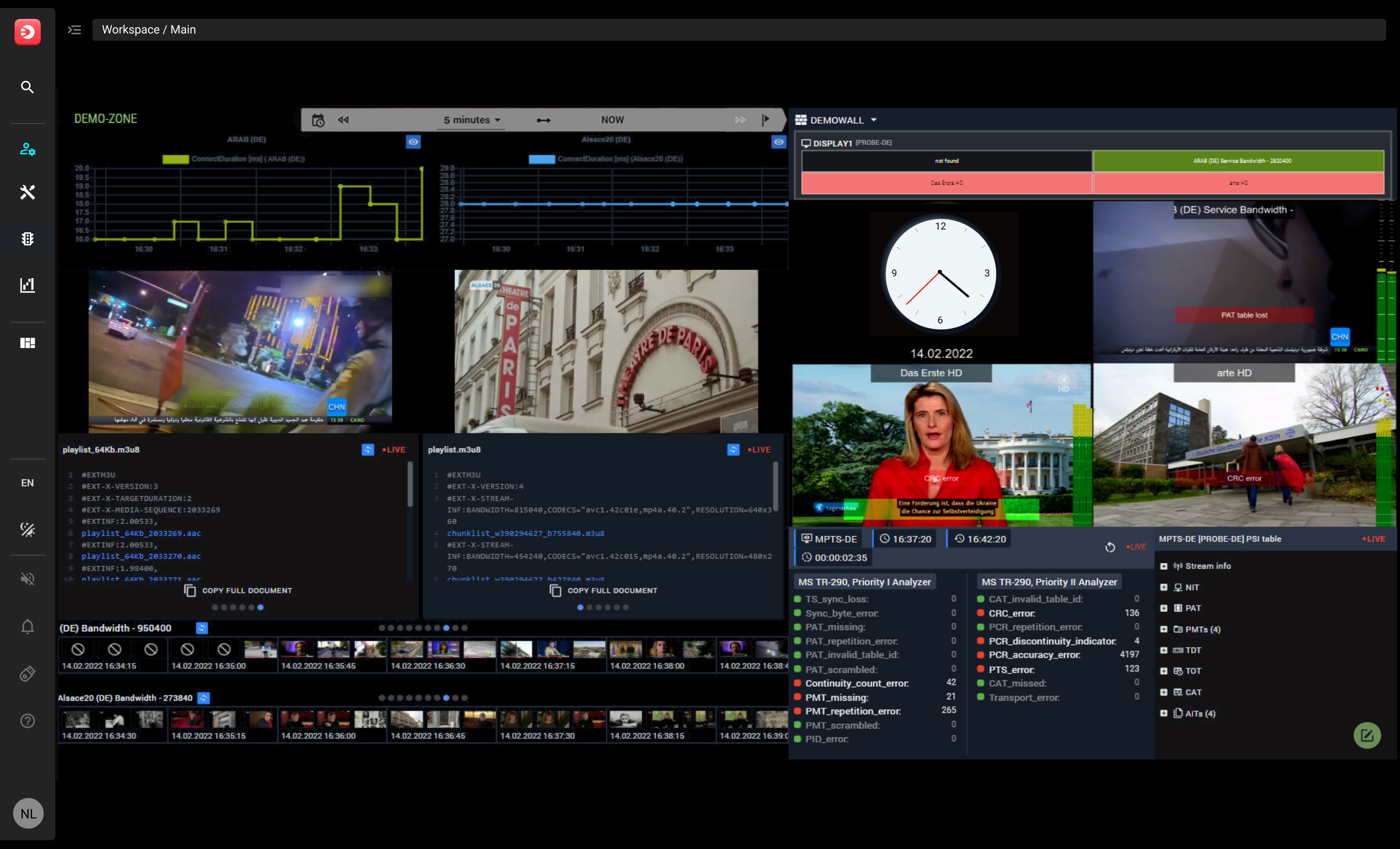Expand the Stream info tree node
Image resolution: width=1400 pixels, height=849 pixels.
point(1164,566)
